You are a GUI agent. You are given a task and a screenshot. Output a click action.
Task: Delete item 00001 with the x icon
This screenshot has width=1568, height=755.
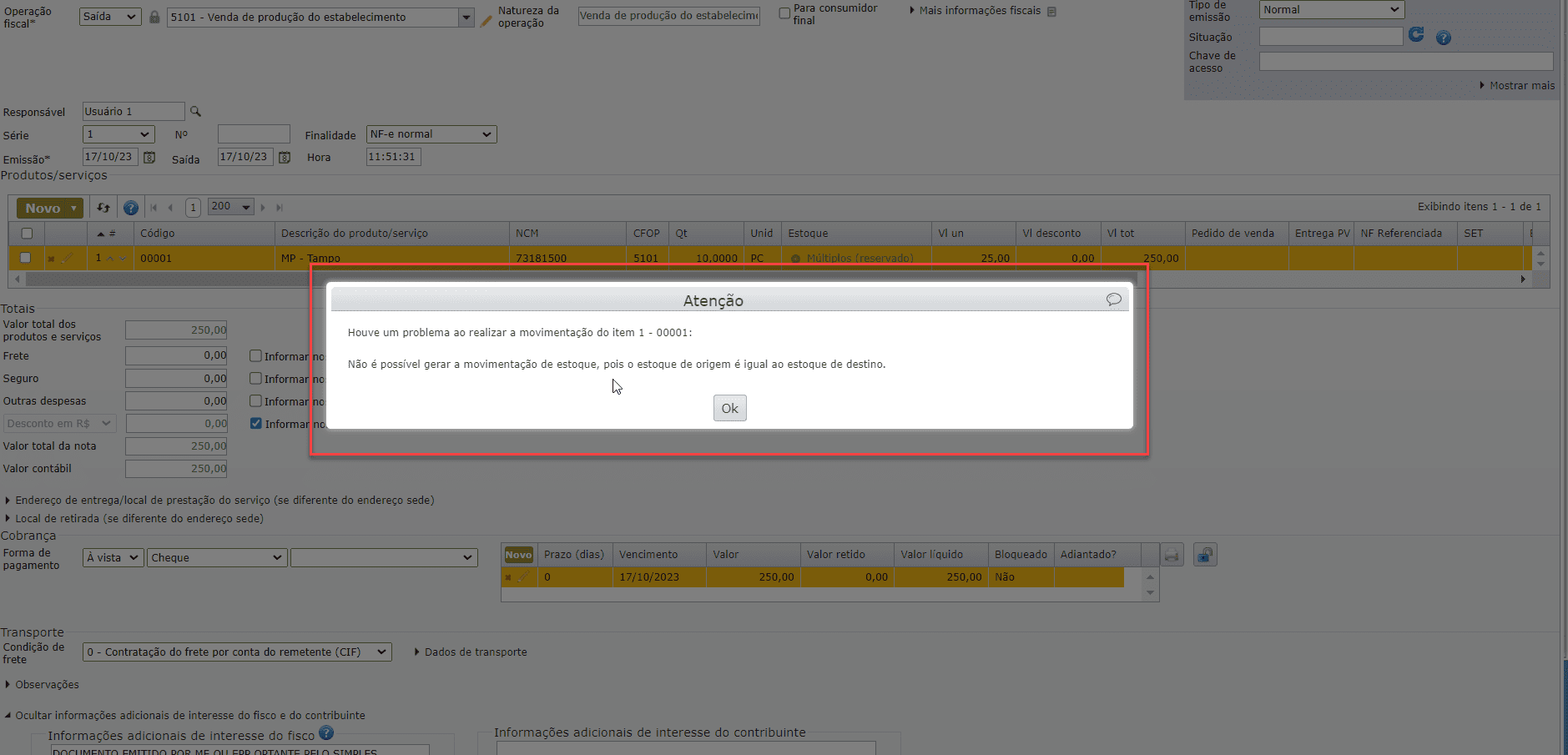51,259
